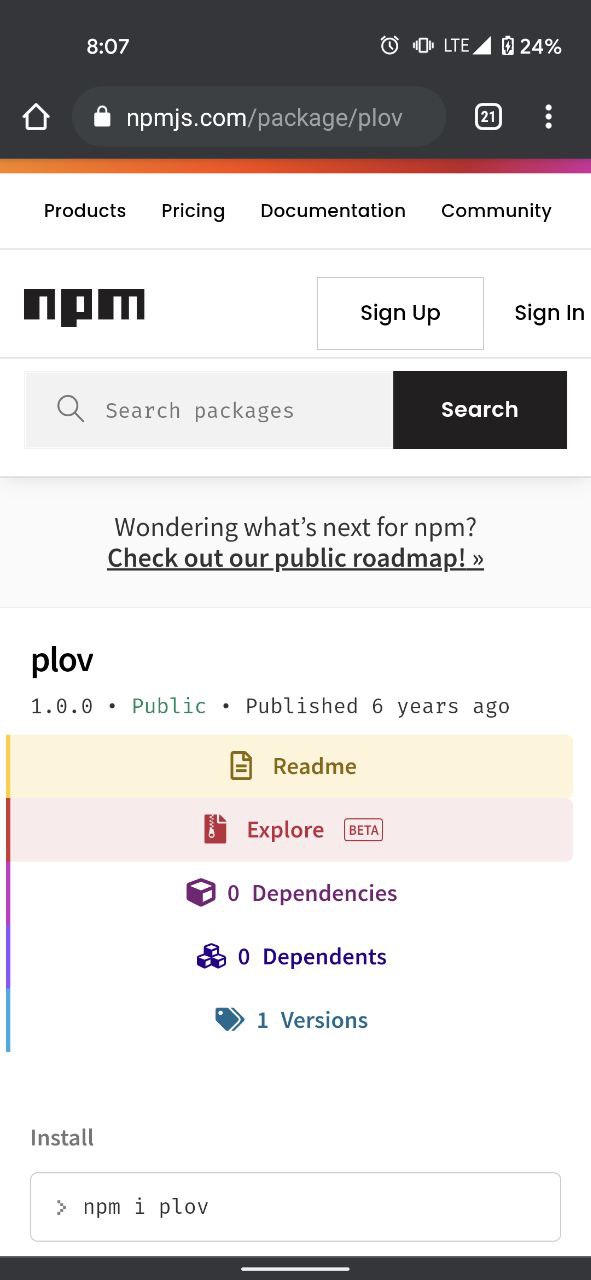Image resolution: width=591 pixels, height=1280 pixels.
Task: Open the Products menu item
Action: point(85,211)
